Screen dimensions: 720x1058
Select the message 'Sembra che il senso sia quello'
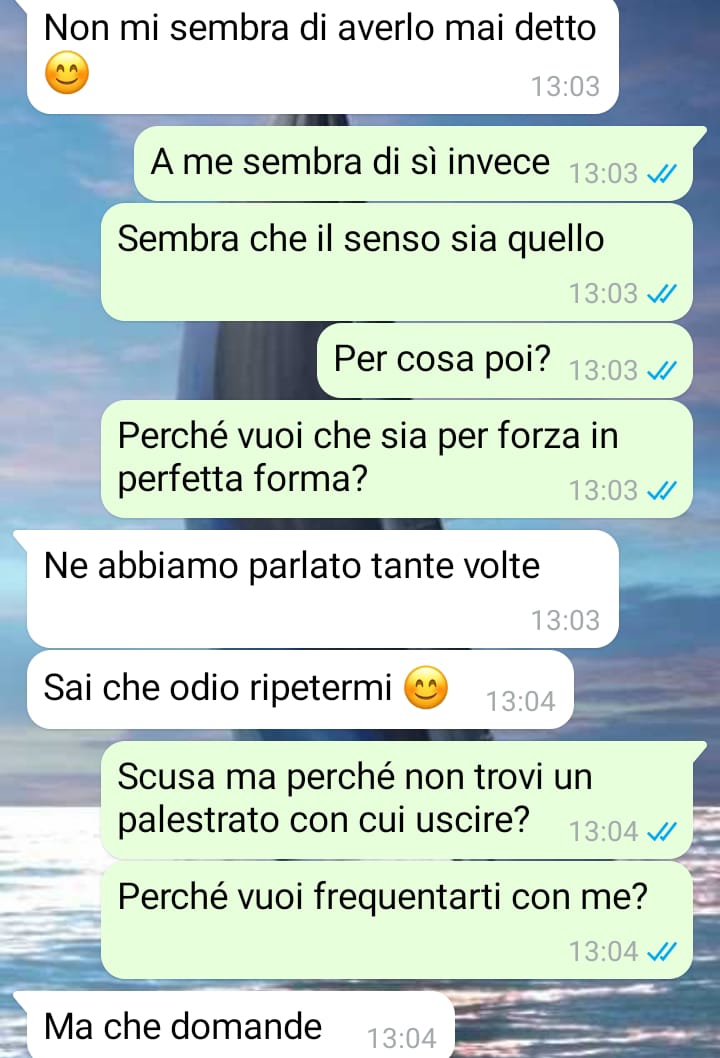pos(397,262)
